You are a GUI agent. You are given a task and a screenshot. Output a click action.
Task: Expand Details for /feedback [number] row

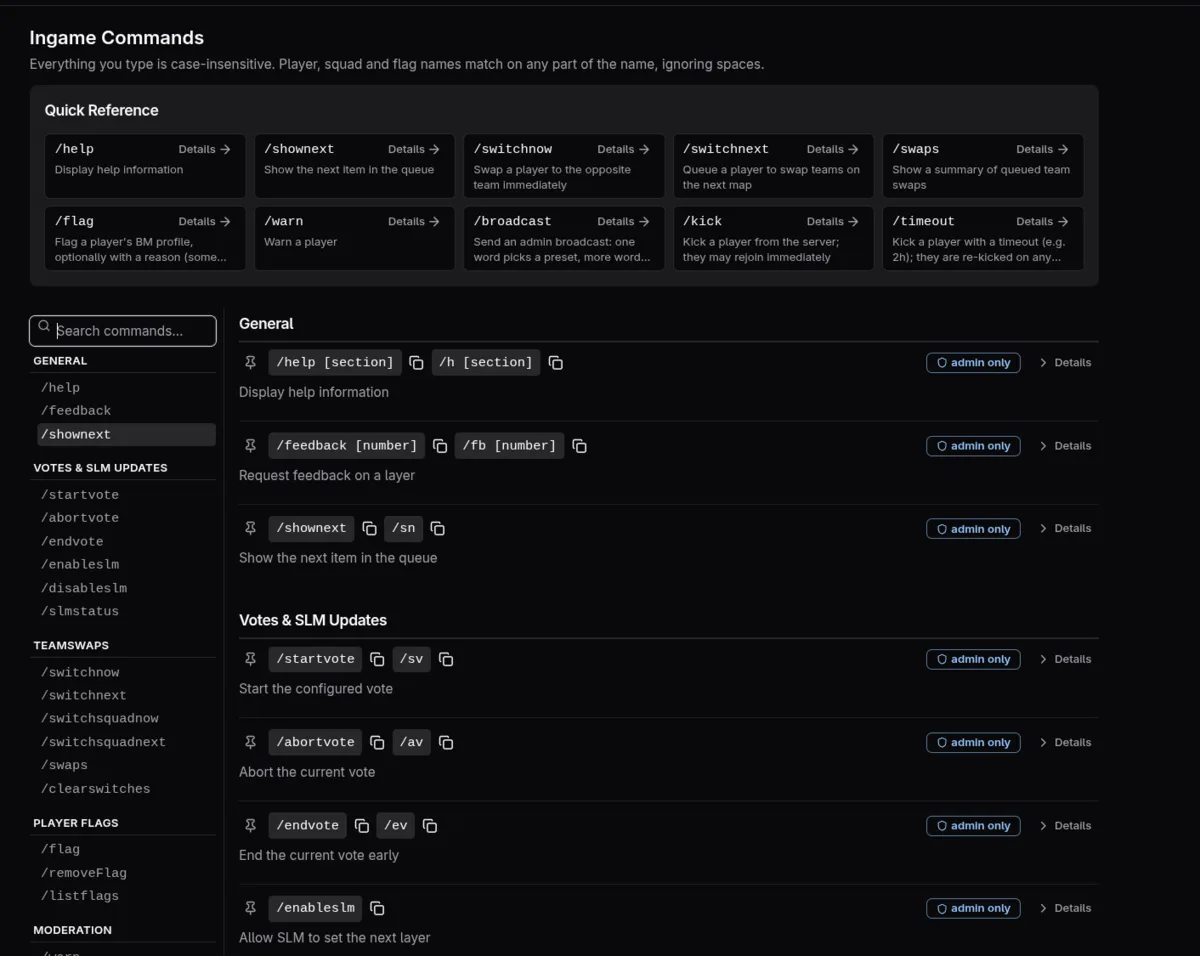click(1065, 446)
